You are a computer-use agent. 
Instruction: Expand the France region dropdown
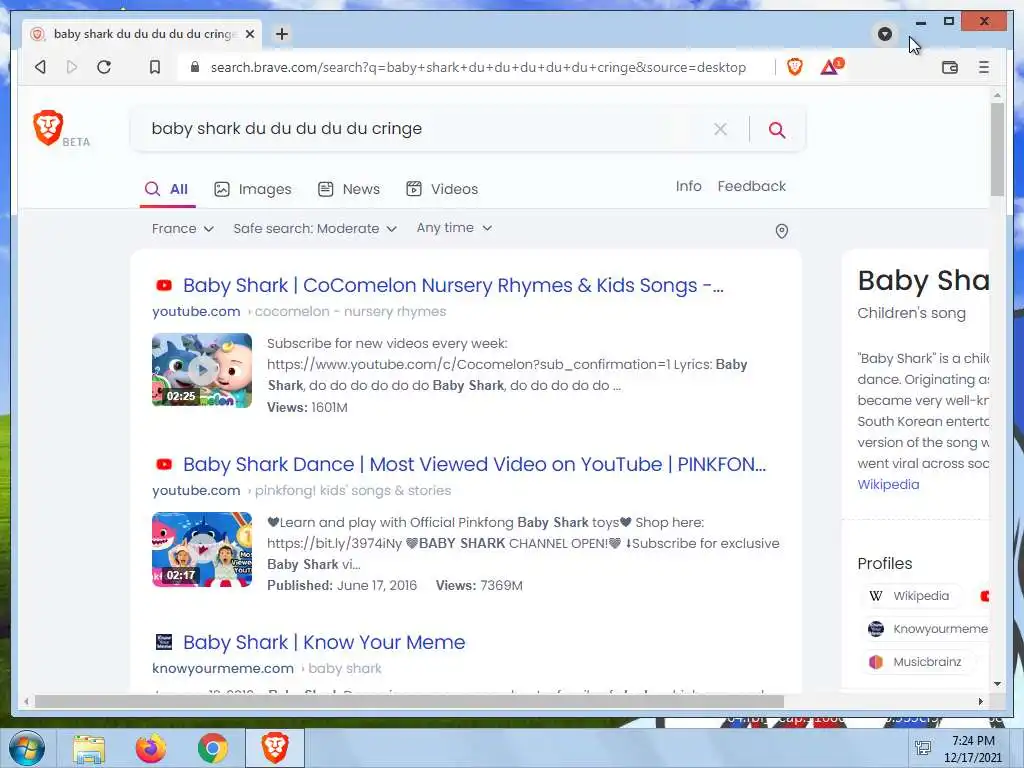click(x=183, y=229)
